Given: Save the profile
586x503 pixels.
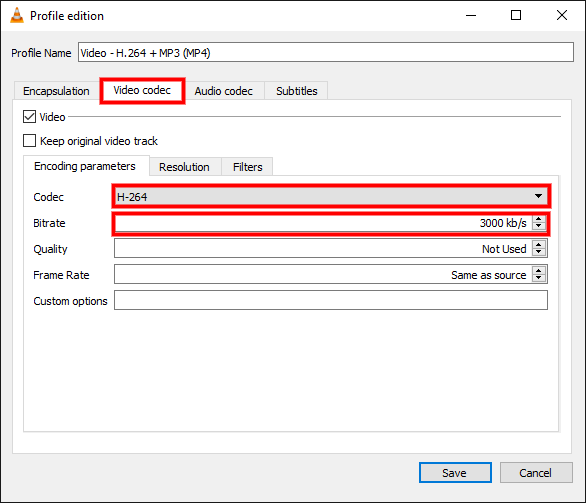Looking at the screenshot, I should point(455,473).
